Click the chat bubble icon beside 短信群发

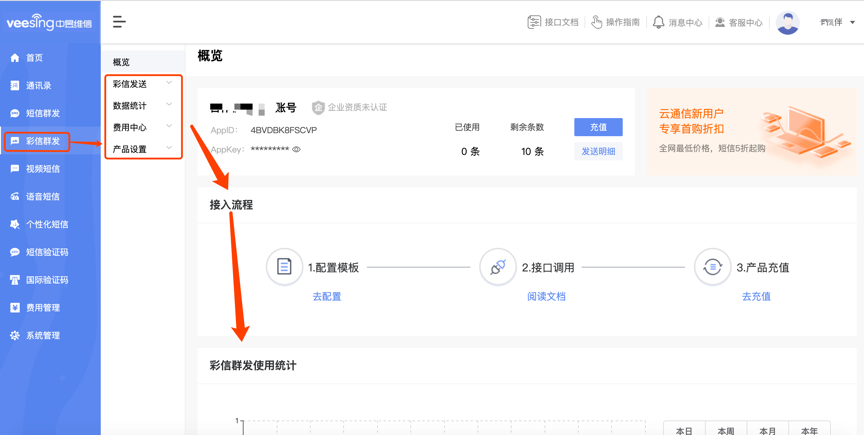15,114
